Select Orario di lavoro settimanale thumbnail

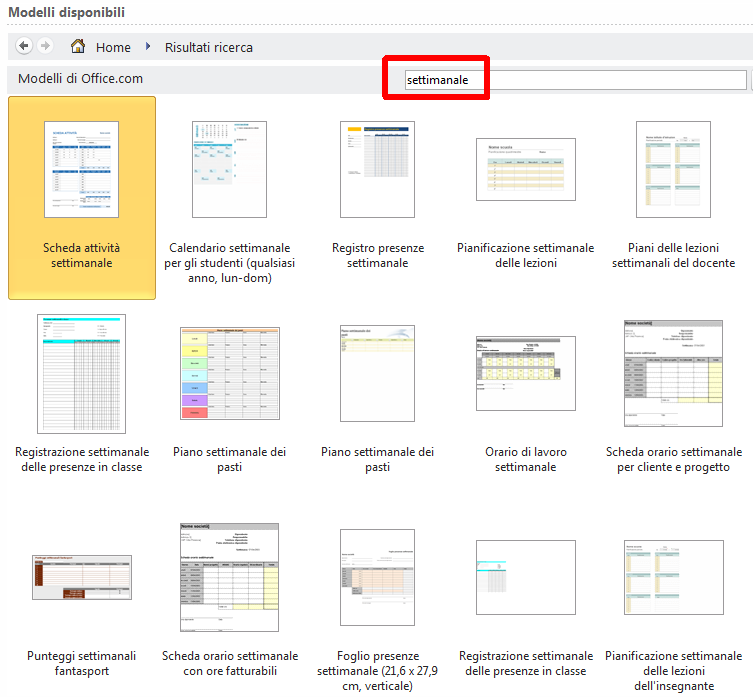pos(526,374)
